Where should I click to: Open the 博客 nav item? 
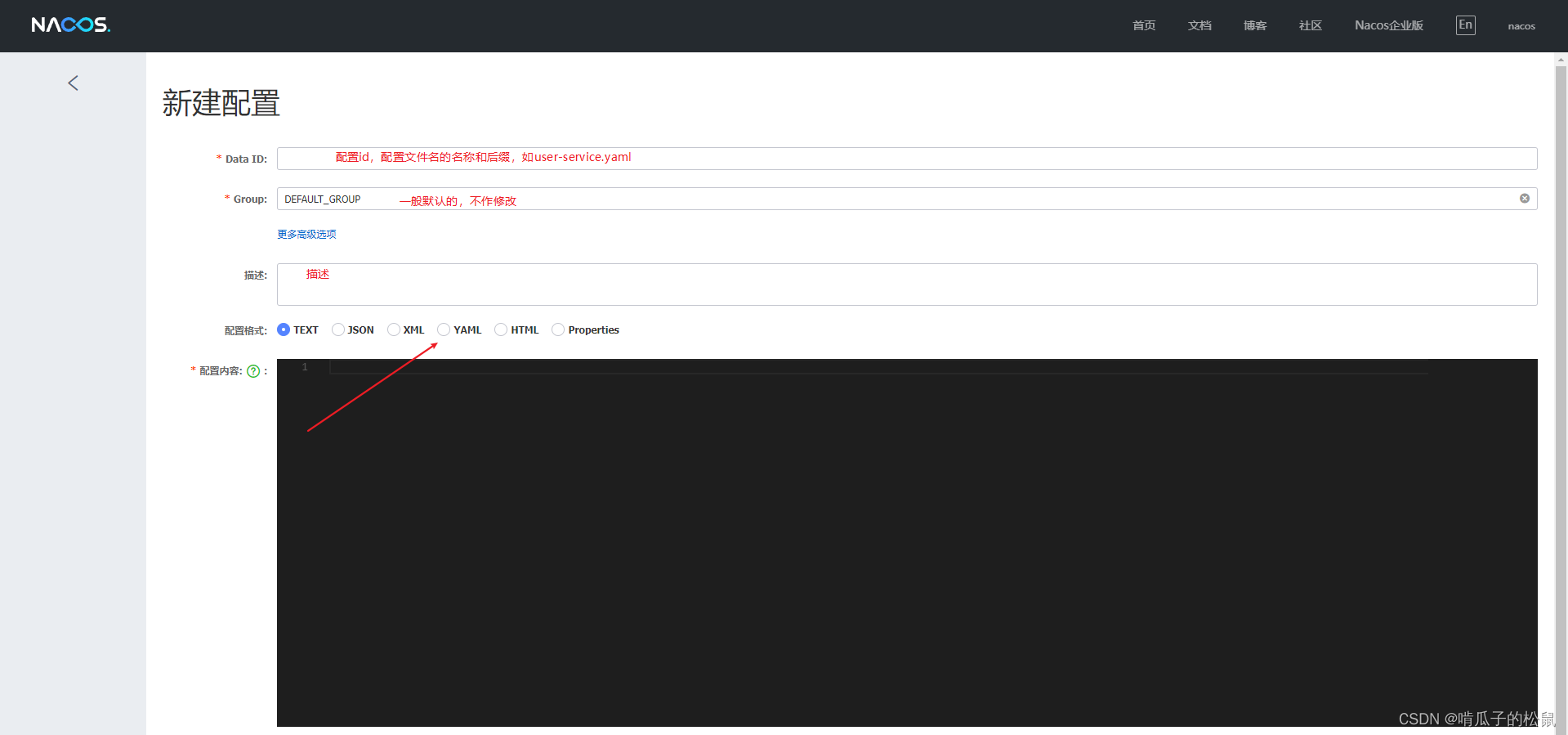coord(1255,25)
